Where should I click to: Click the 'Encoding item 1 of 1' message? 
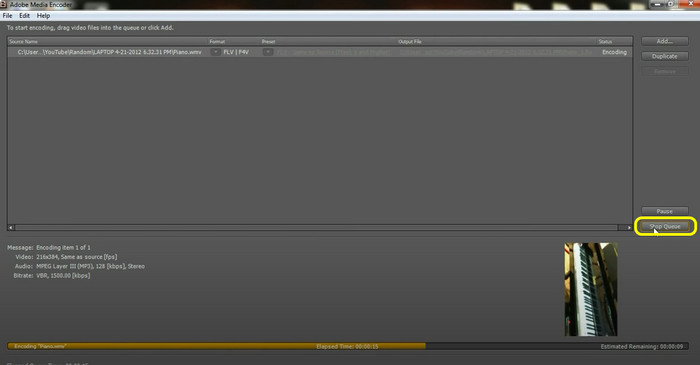pyautogui.click(x=63, y=247)
